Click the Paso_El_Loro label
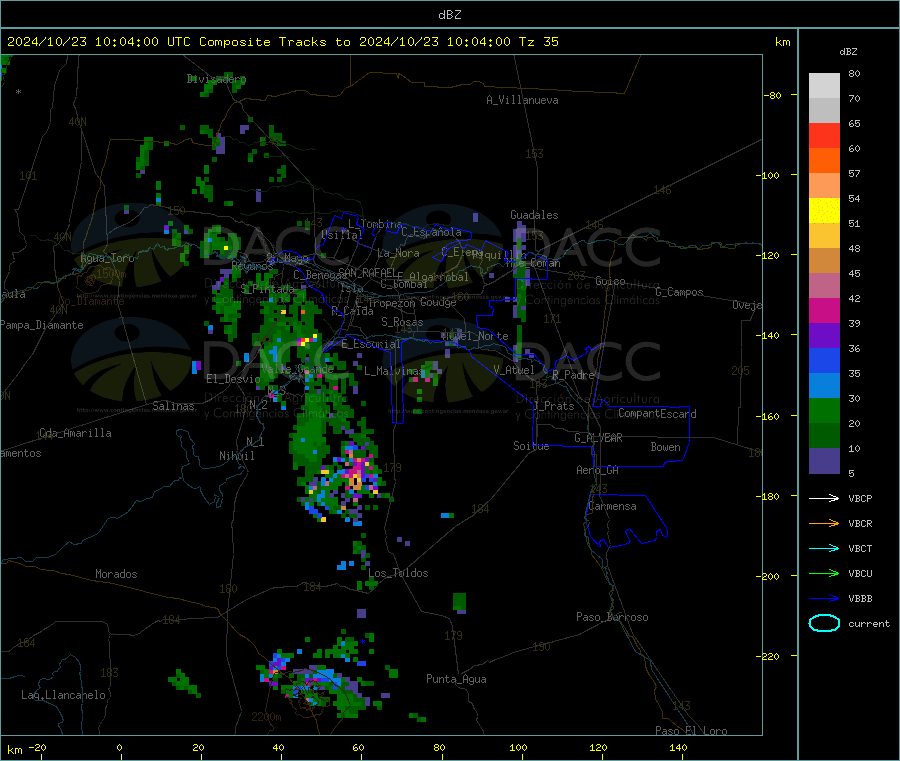 click(x=692, y=731)
